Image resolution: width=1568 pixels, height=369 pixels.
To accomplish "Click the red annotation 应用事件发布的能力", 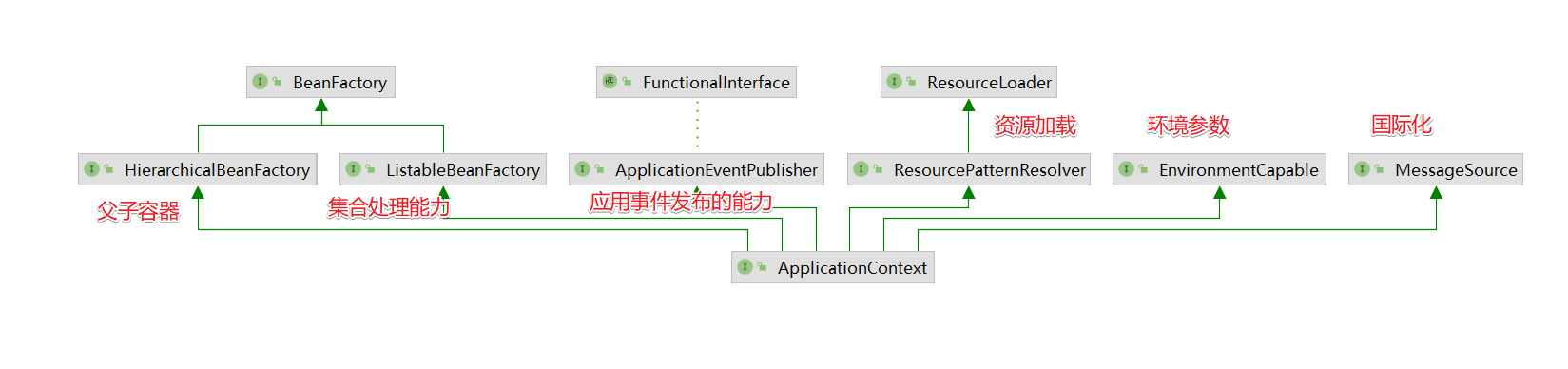I will coord(681,202).
